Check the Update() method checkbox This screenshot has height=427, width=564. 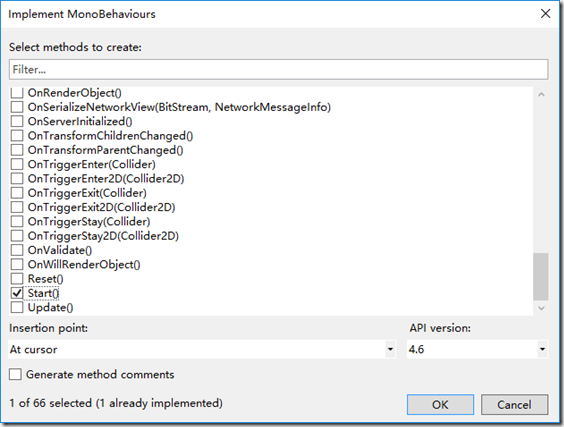pos(17,308)
